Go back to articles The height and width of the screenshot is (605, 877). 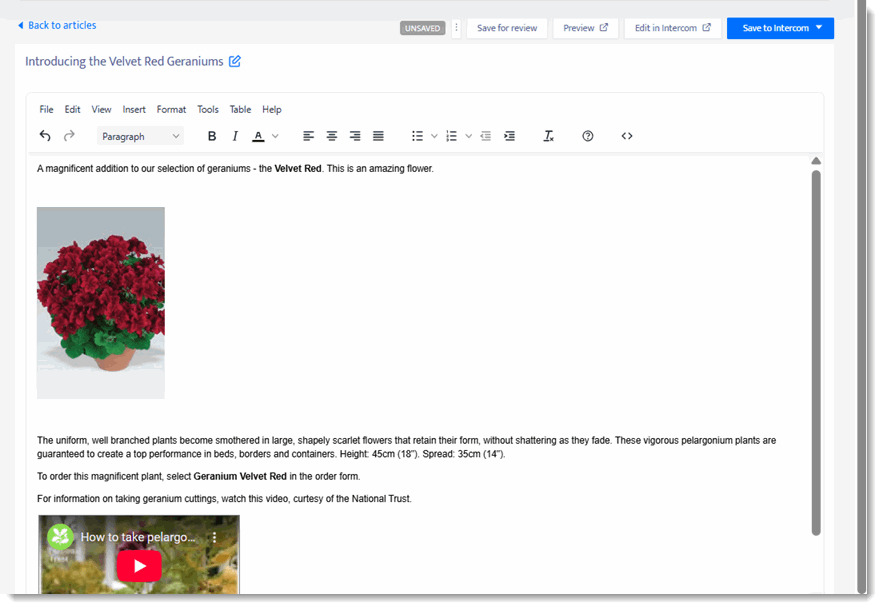pos(57,25)
